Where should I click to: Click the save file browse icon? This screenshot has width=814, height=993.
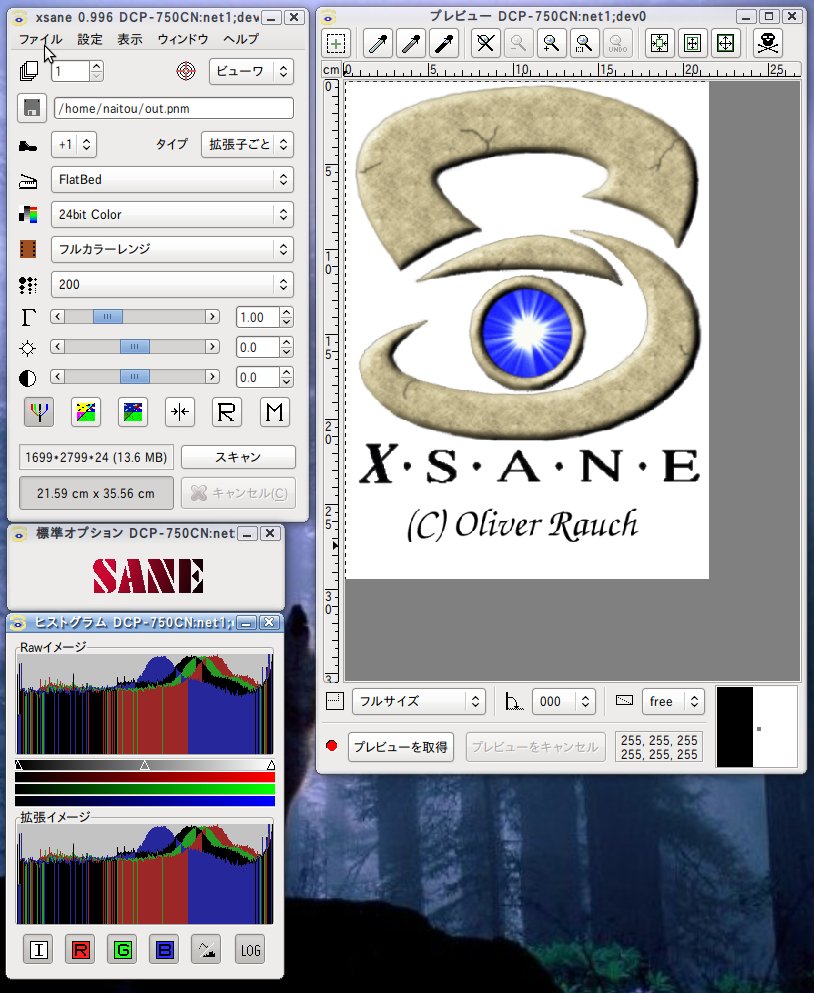coord(32,108)
